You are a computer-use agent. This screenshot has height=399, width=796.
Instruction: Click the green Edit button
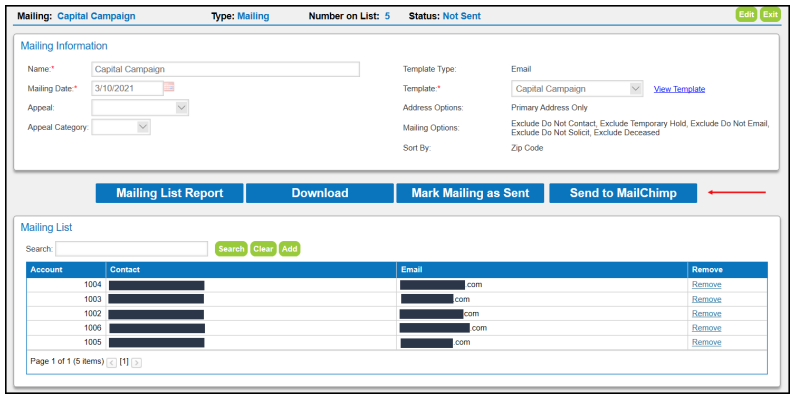pyautogui.click(x=746, y=14)
